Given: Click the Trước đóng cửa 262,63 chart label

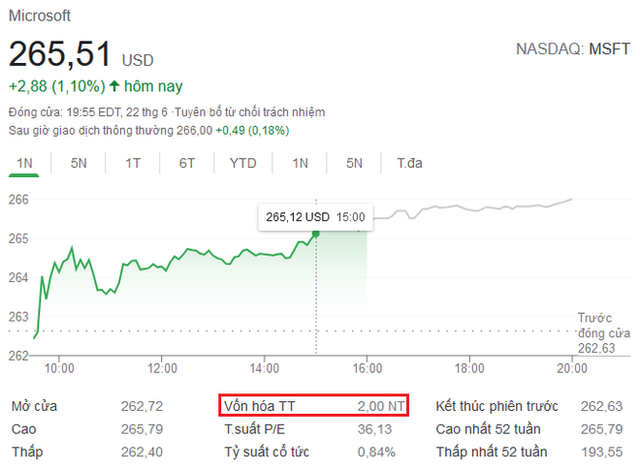Looking at the screenshot, I should coord(602,333).
